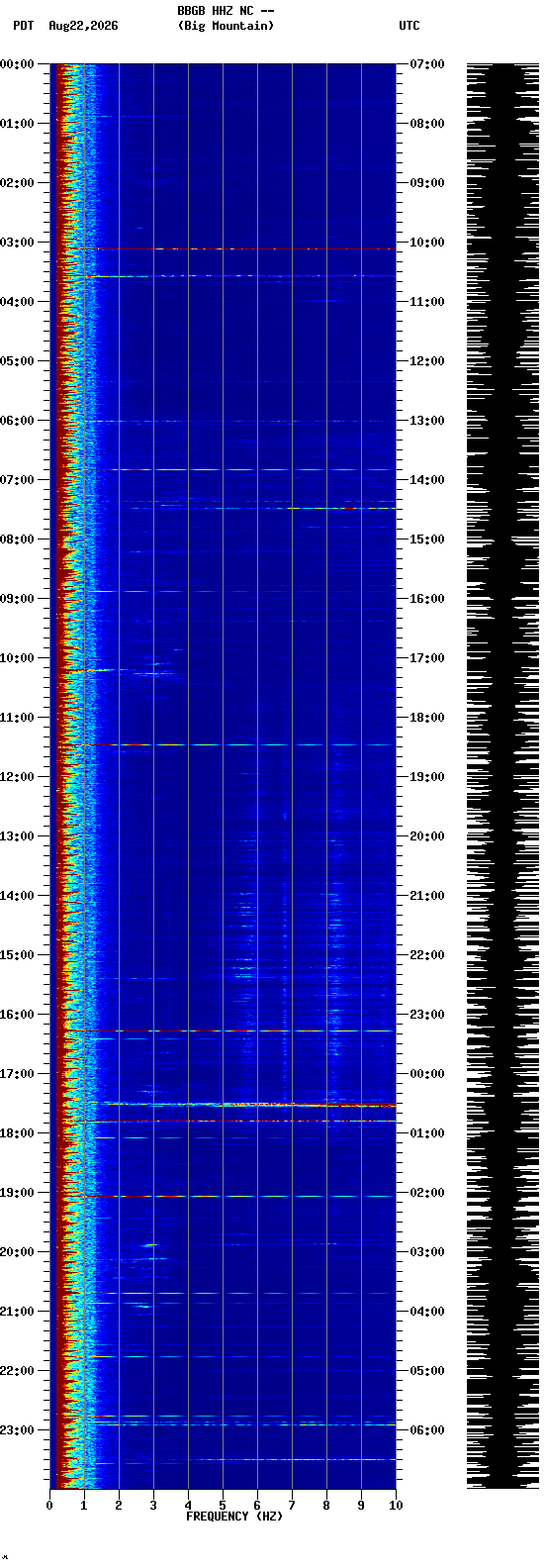Click PDT time label '00:00'

pos(17,64)
